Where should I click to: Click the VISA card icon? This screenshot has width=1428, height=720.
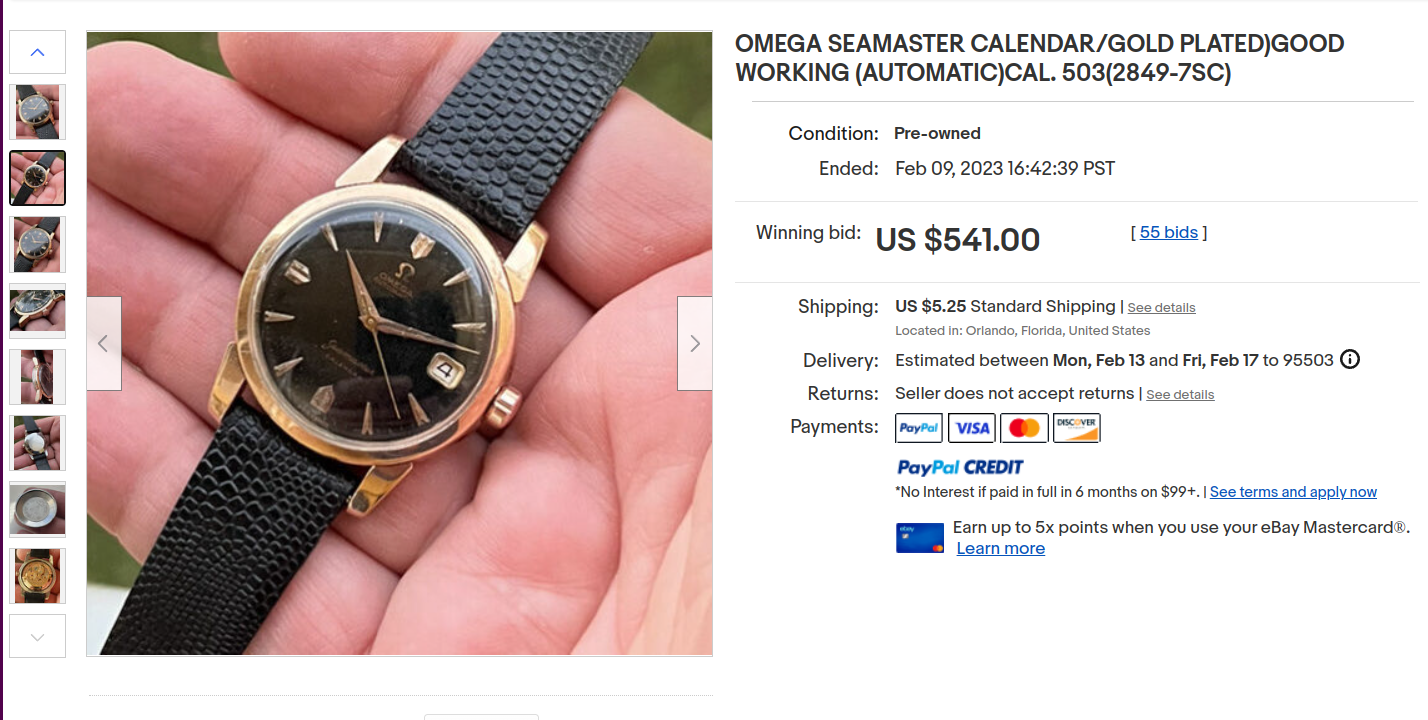[972, 428]
